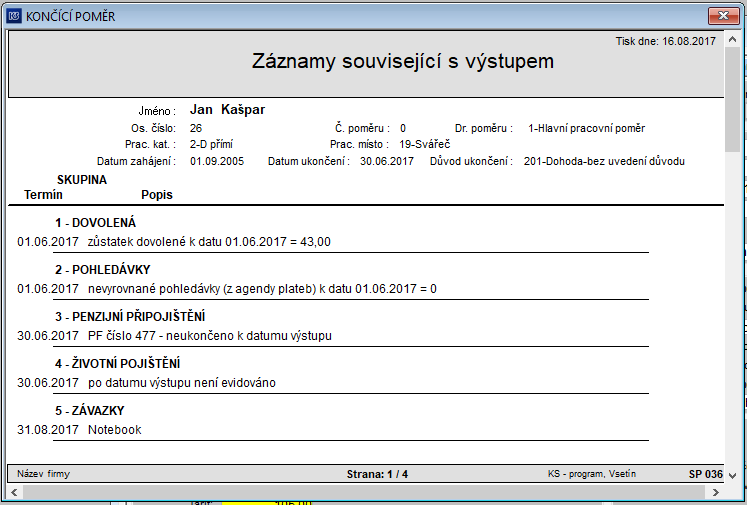Click job position '19-Svářeč'
The width and height of the screenshot is (747, 505).
point(424,144)
